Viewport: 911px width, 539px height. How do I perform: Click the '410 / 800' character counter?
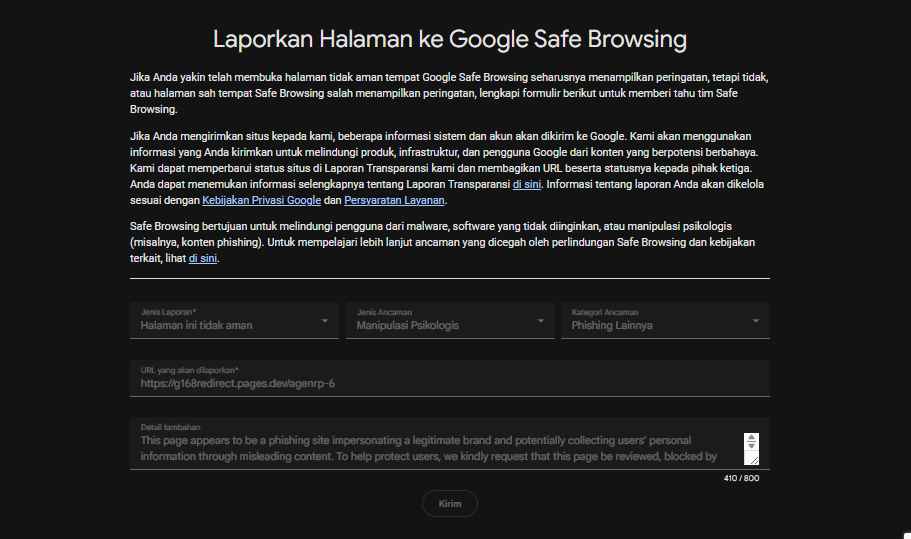point(741,478)
